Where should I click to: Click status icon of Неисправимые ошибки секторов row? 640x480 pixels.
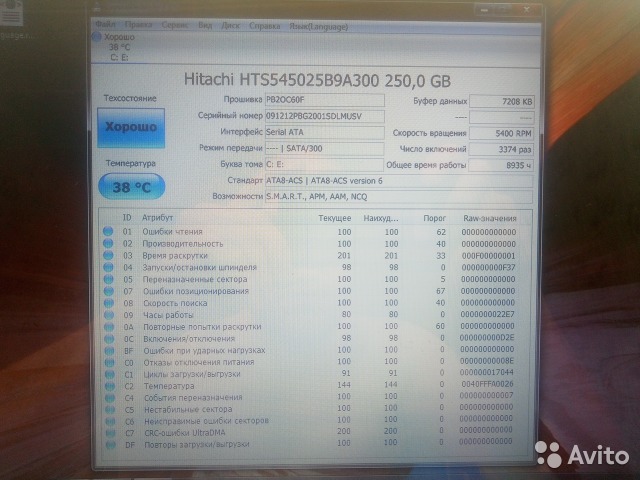(x=110, y=421)
